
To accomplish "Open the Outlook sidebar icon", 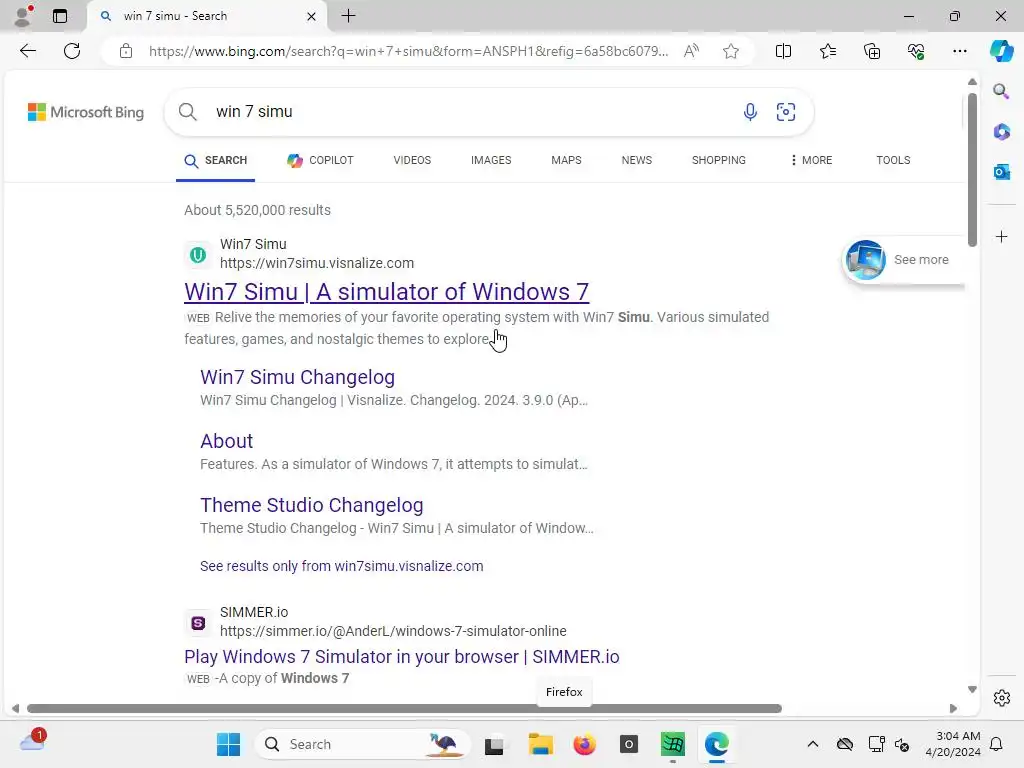I will (1001, 172).
